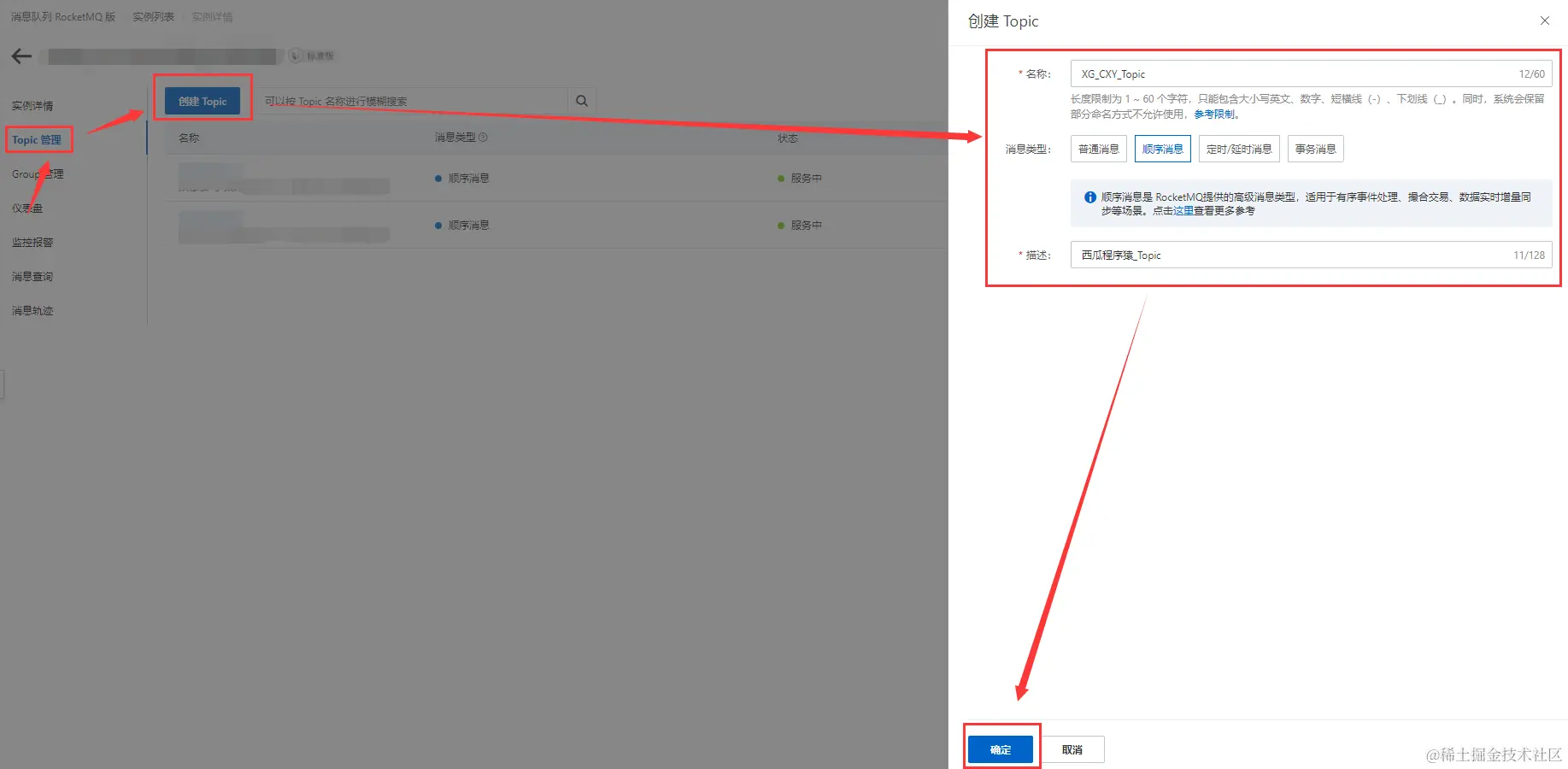Viewport: 1568px width, 769px height.
Task: Click 服务中 status in first row
Action: click(806, 179)
